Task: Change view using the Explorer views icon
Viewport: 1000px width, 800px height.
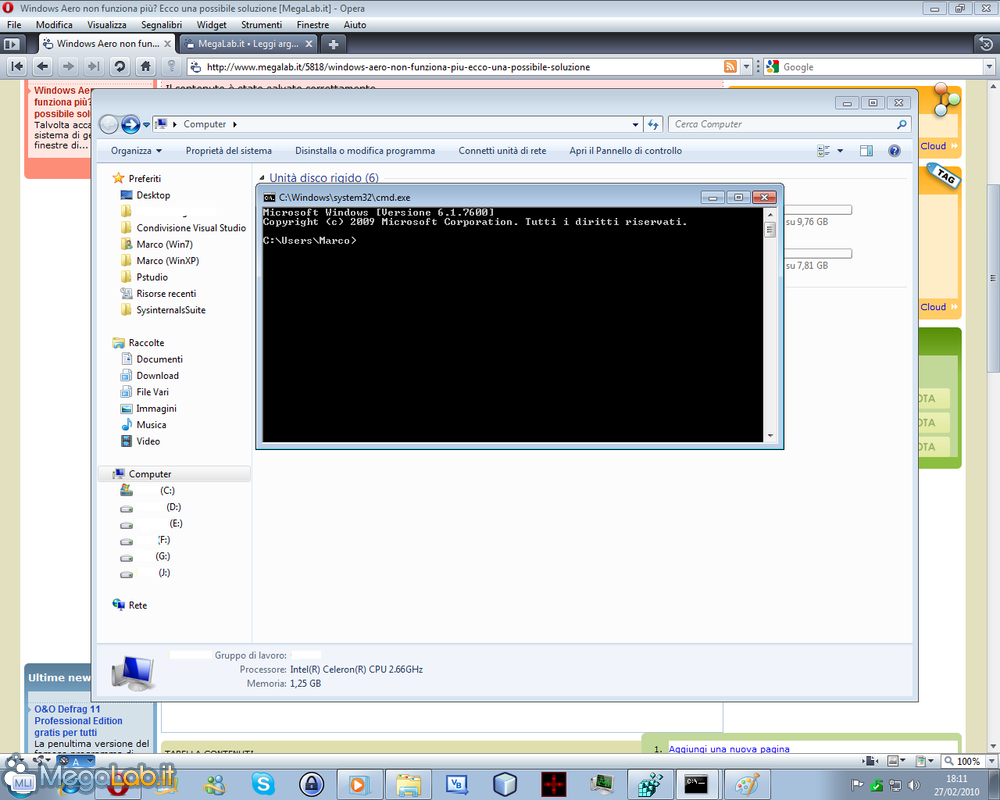Action: [x=824, y=151]
